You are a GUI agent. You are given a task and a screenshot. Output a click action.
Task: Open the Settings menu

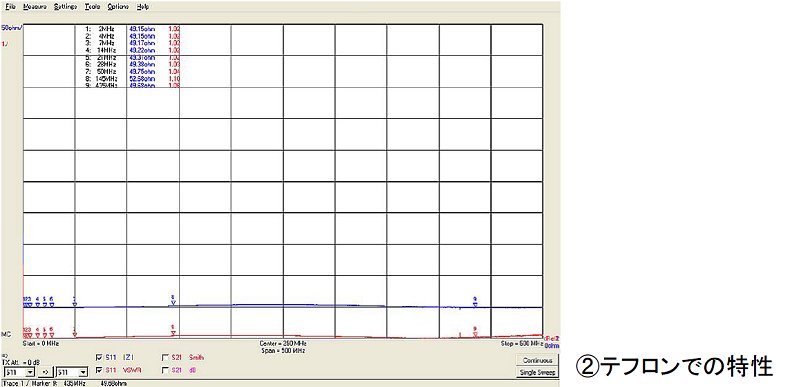pyautogui.click(x=65, y=7)
